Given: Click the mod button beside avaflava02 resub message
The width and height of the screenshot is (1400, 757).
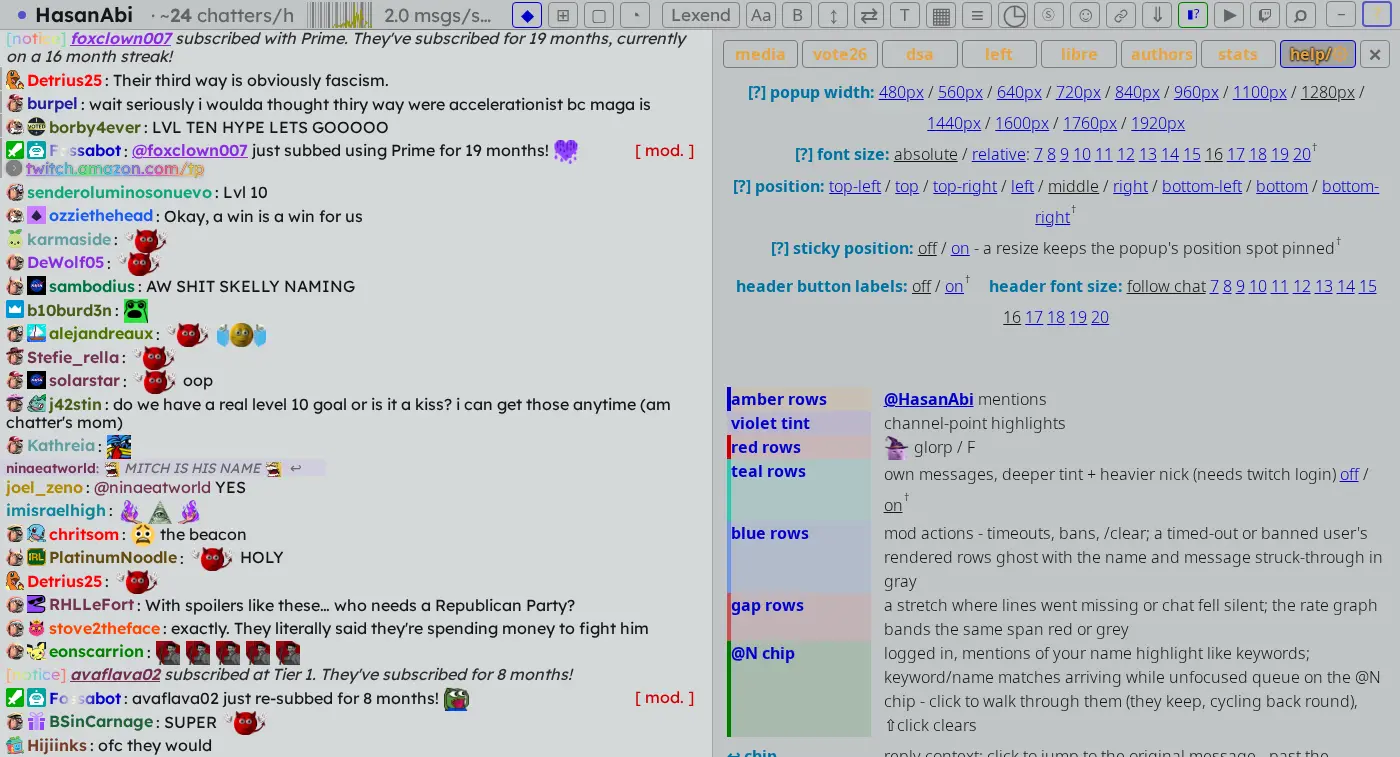Looking at the screenshot, I should 664,698.
